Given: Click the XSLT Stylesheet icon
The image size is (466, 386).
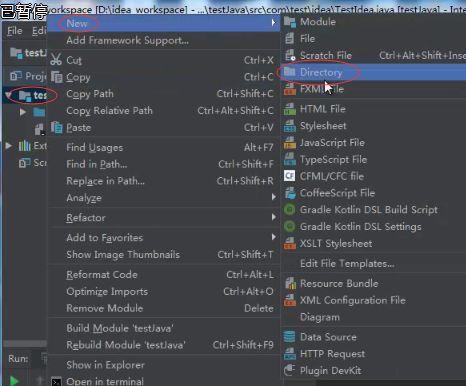Looking at the screenshot, I should pyautogui.click(x=290, y=244).
